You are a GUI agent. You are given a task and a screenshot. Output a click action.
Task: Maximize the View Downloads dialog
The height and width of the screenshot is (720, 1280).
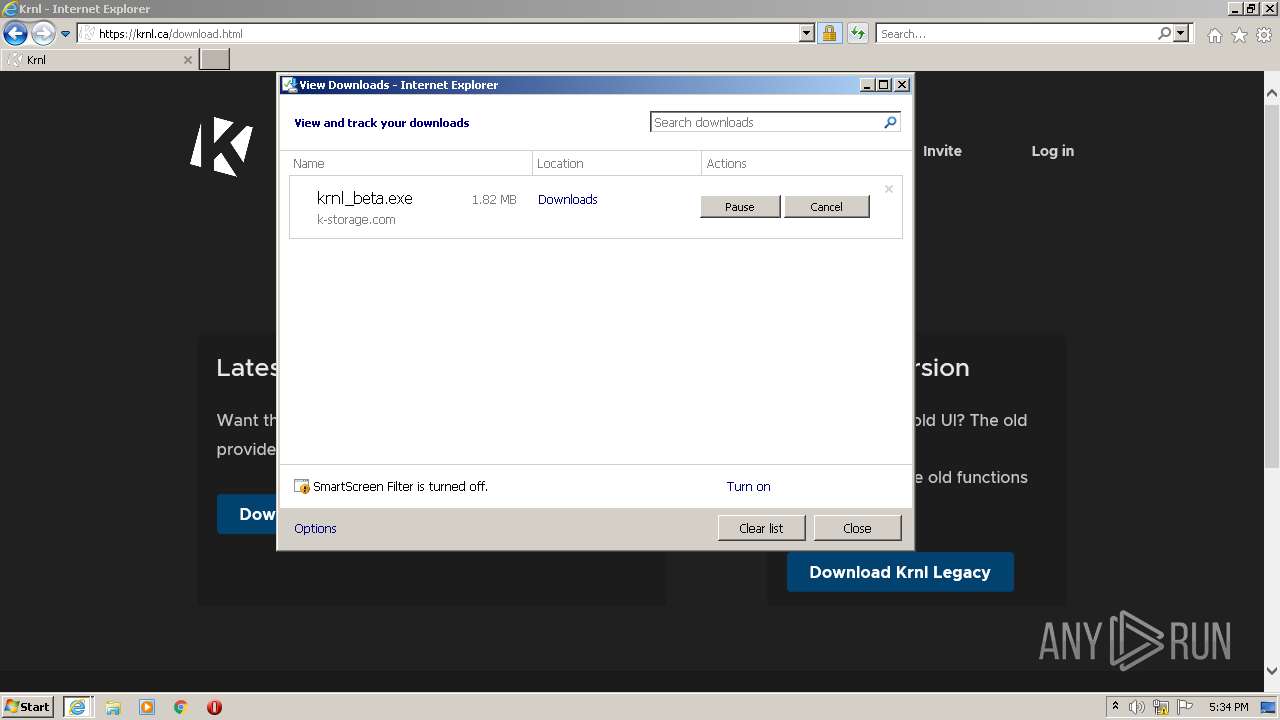884,85
